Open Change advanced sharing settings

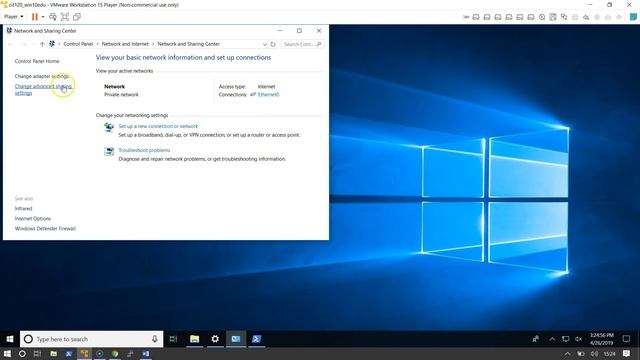coord(43,89)
